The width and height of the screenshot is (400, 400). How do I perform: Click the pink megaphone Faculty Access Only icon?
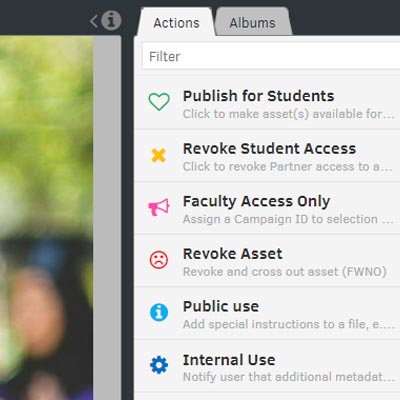pos(159,207)
